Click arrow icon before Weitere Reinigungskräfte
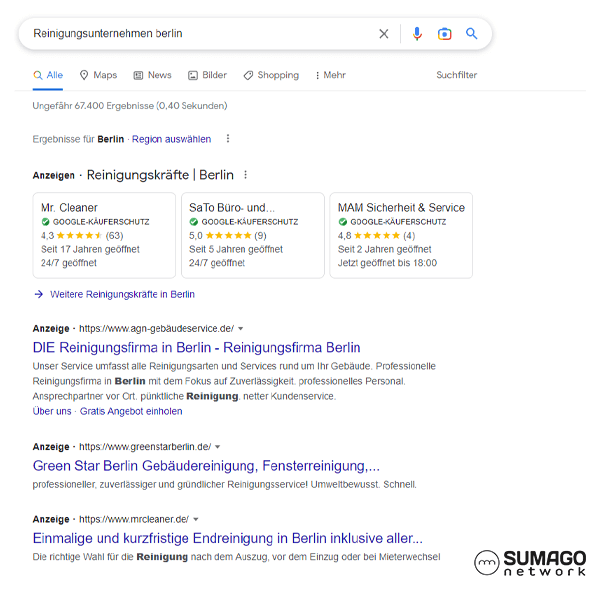Viewport: 600px width, 600px height. (39, 294)
